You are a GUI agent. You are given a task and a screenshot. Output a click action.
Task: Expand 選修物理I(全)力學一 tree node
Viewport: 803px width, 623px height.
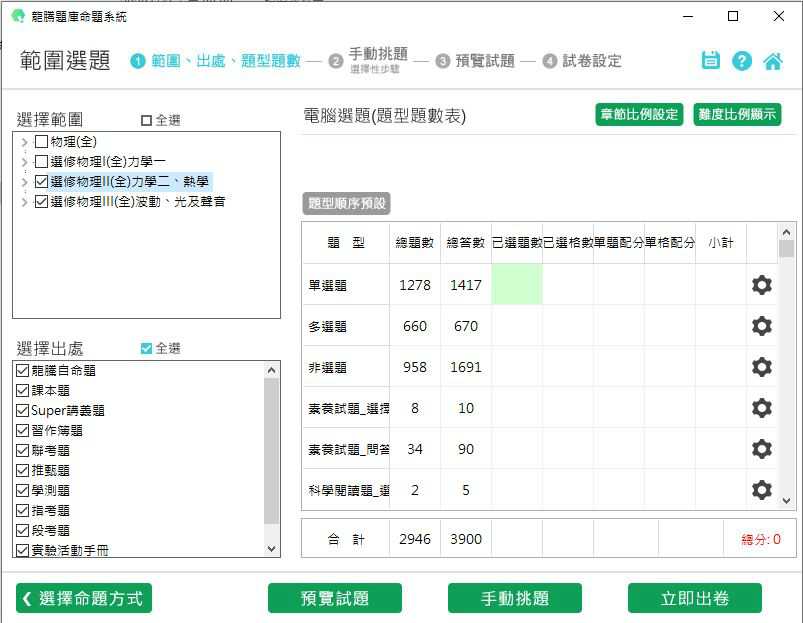point(24,162)
